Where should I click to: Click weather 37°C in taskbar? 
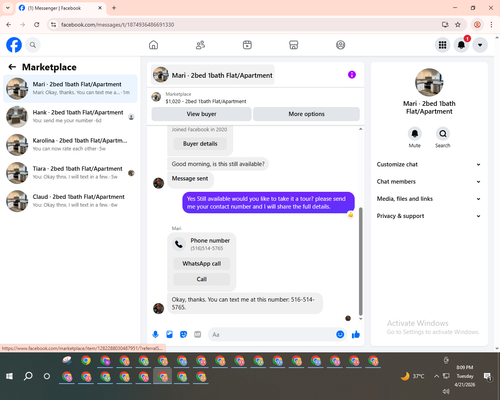[x=413, y=376]
